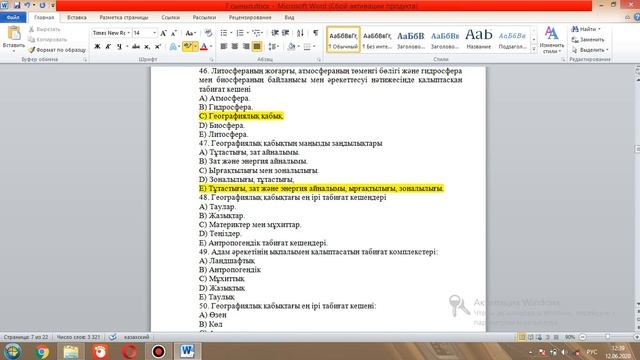The height and width of the screenshot is (360, 640).
Task: Apply the Без интервала style
Action: pyautogui.click(x=377, y=40)
